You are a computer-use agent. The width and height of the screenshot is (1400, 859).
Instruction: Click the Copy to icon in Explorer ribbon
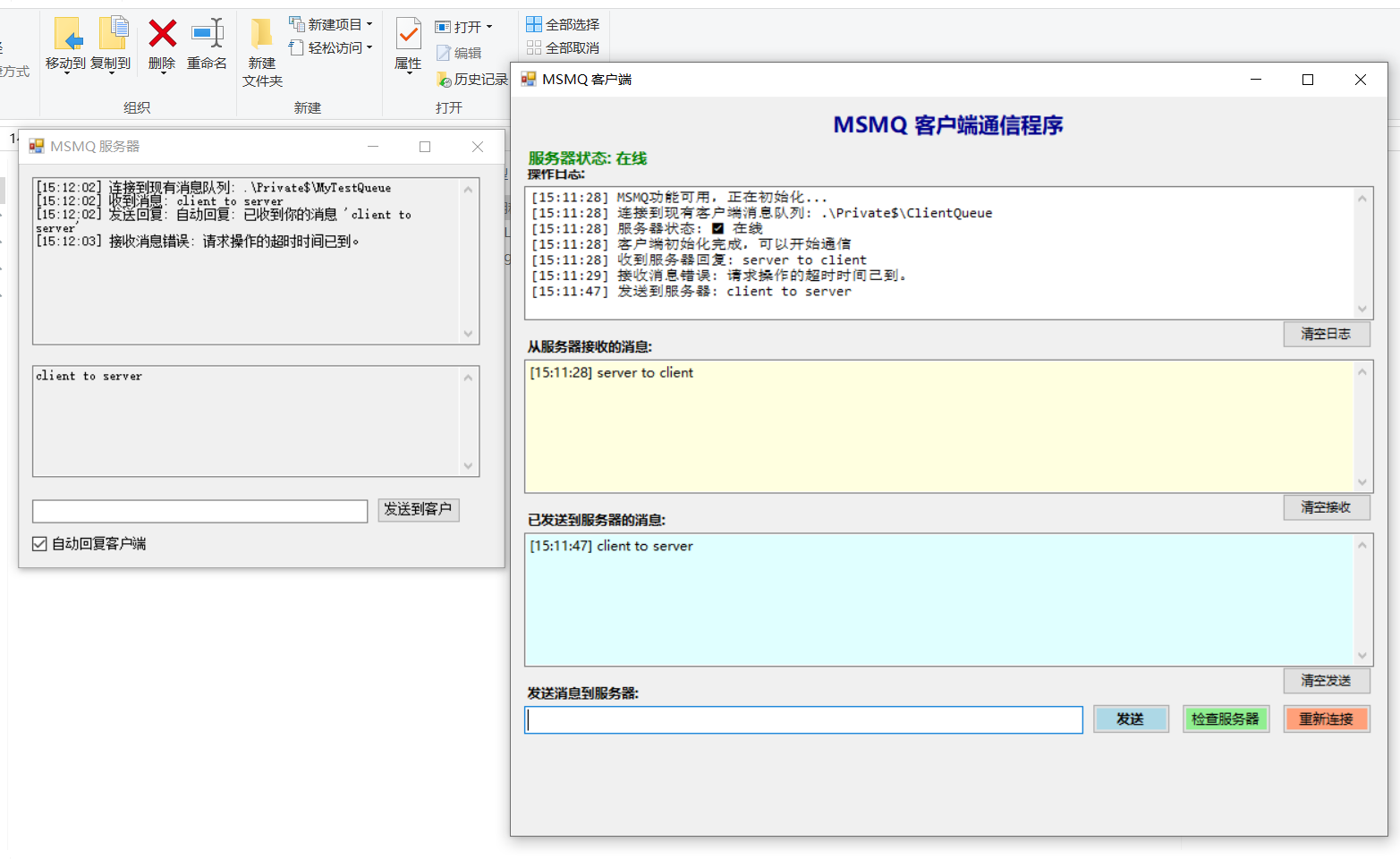click(x=113, y=34)
